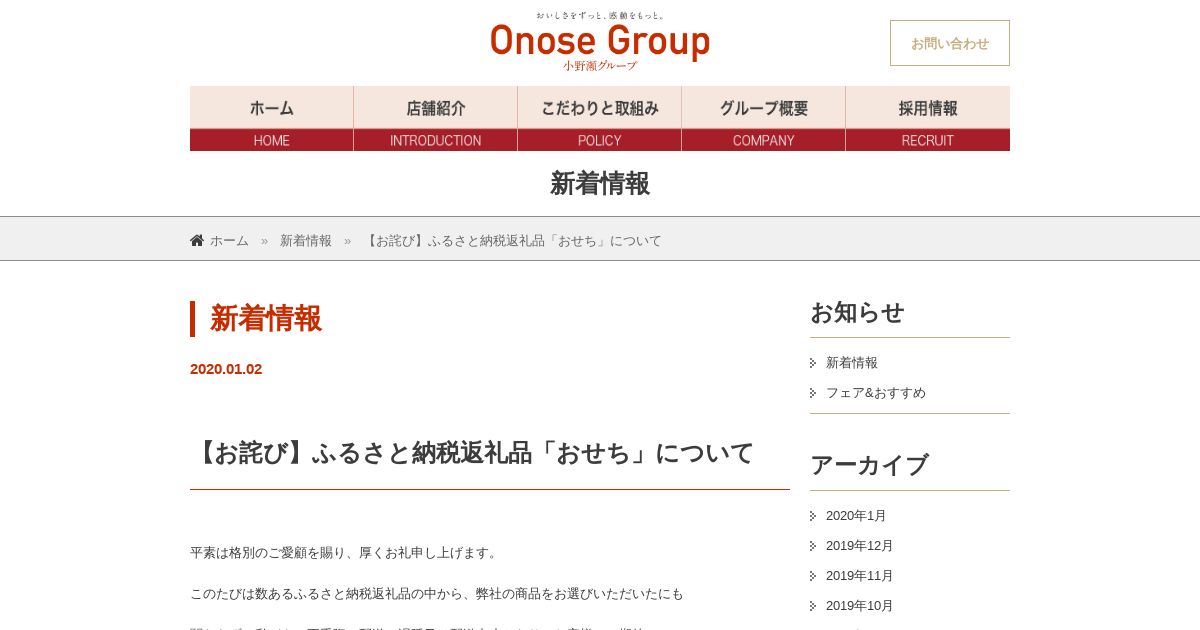1200x630 pixels.
Task: Open the 2019年10月 archive
Action: pos(860,606)
